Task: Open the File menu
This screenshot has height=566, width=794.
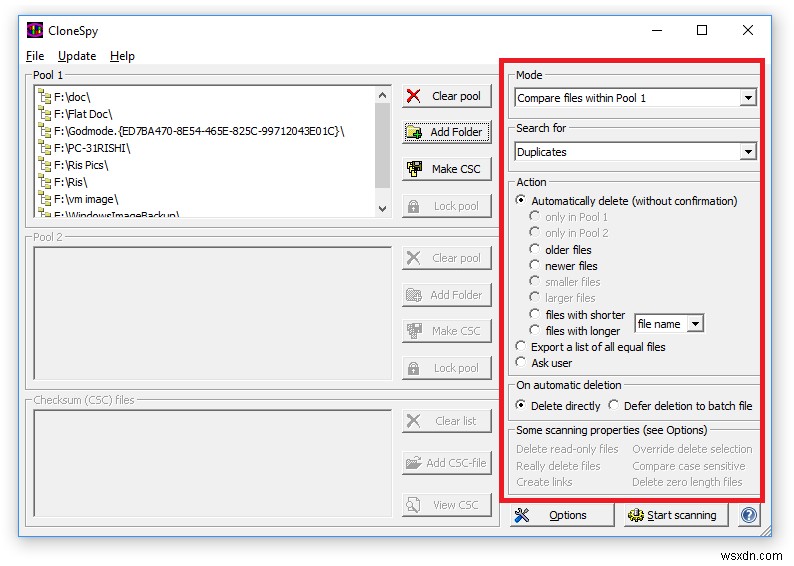Action: (x=35, y=56)
